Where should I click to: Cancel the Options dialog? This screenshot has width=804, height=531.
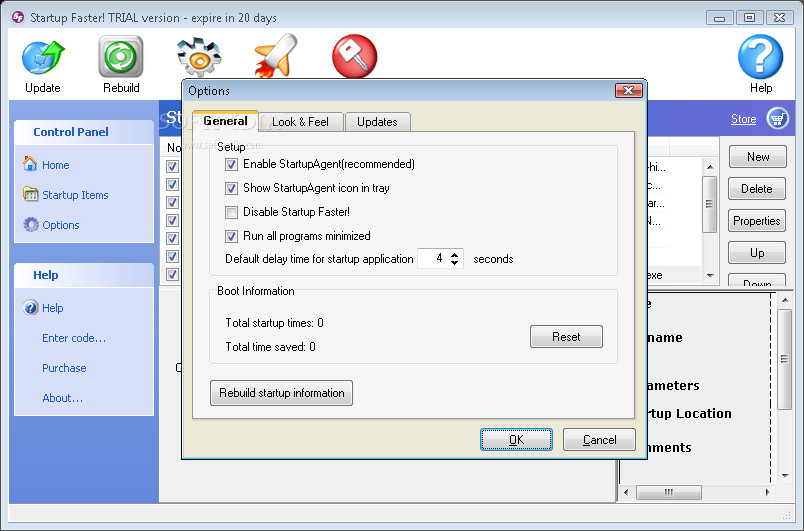599,440
